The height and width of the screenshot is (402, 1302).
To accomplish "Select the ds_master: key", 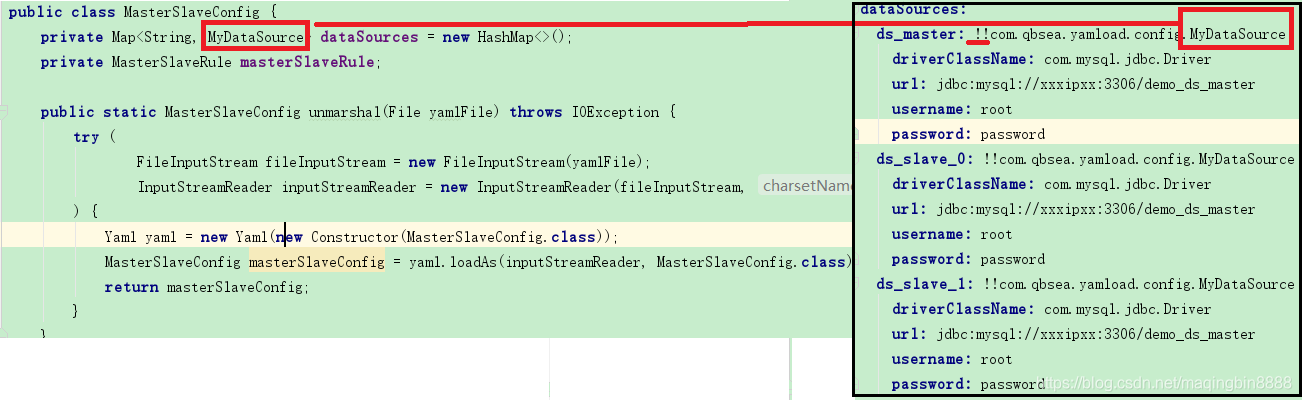I will pos(921,34).
